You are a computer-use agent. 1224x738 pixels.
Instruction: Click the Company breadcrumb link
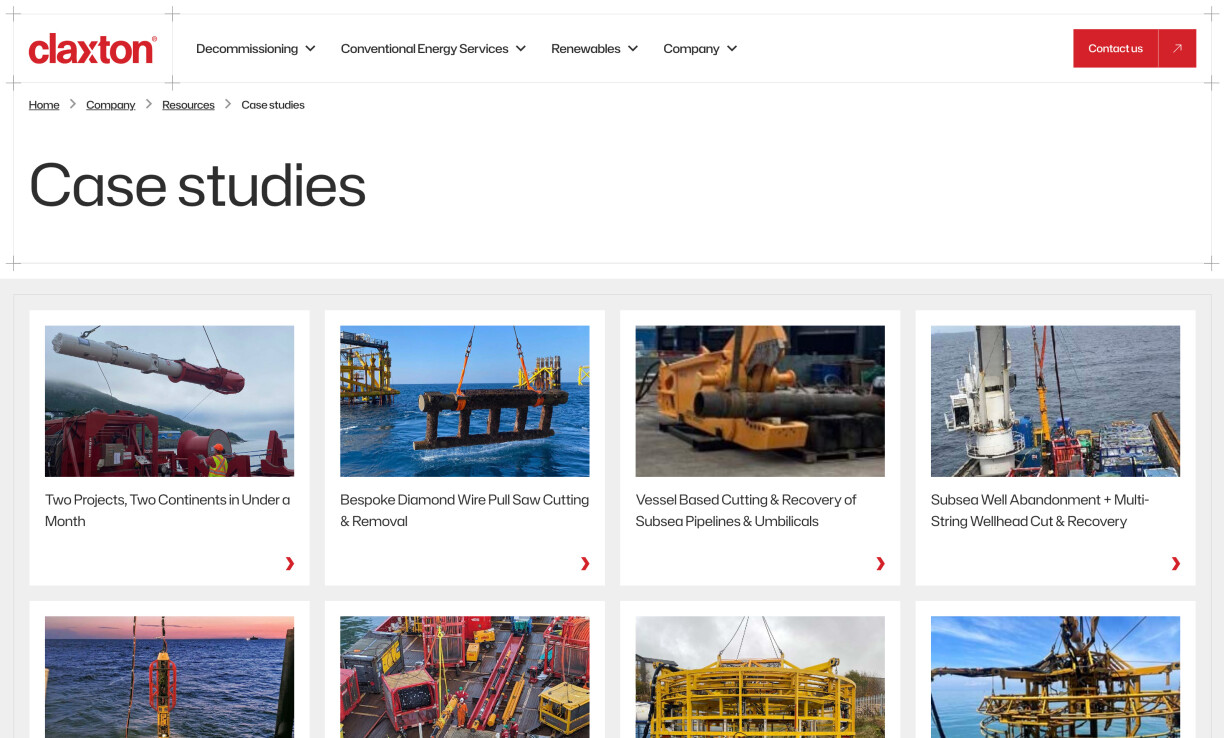(x=110, y=104)
